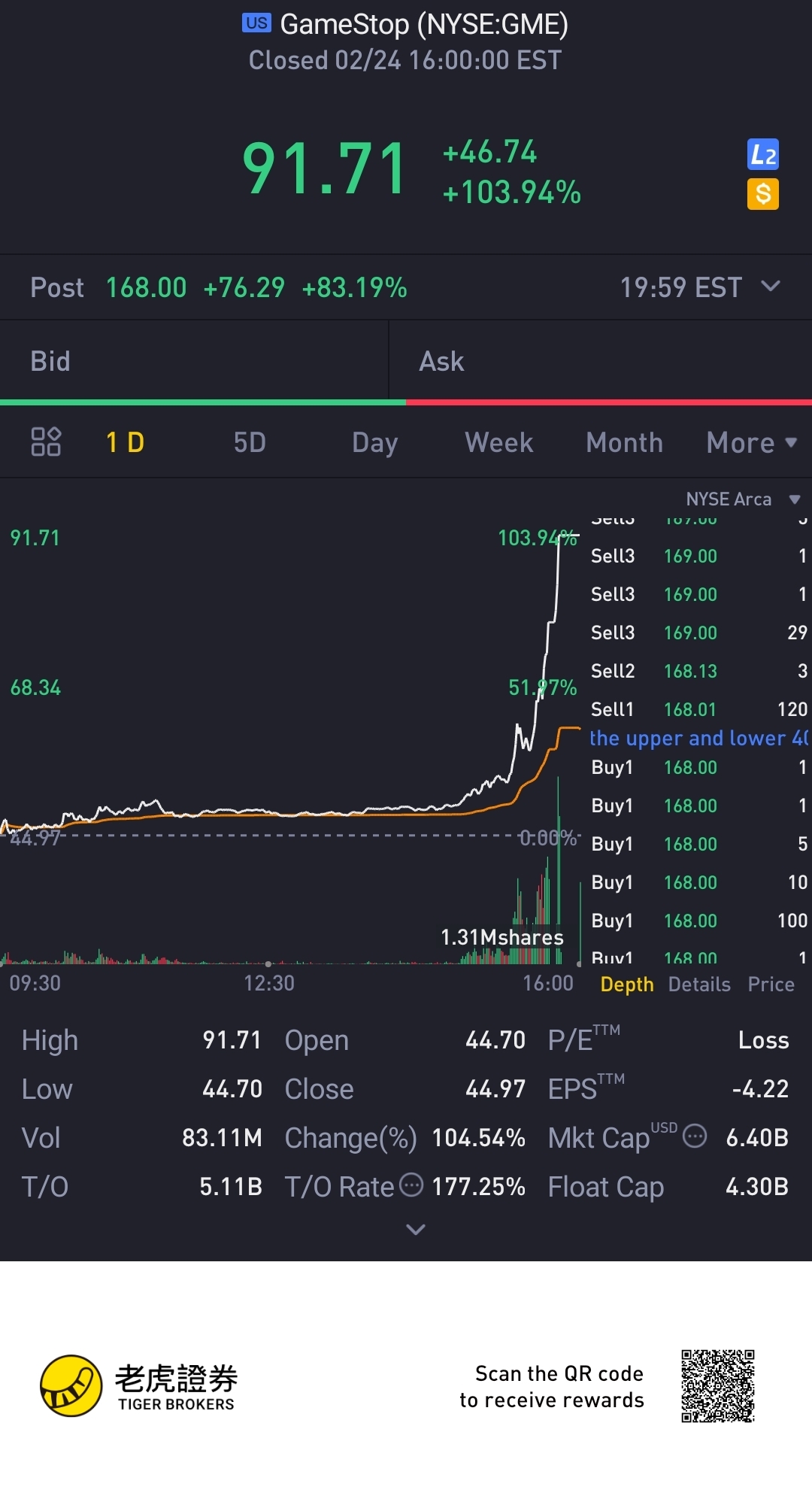
Task: Select the Buy1 168.00 row with 10
Action: (699, 882)
